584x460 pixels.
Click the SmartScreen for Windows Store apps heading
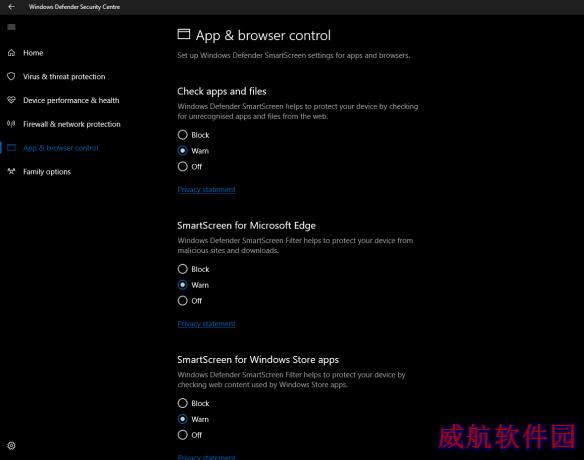click(x=258, y=360)
